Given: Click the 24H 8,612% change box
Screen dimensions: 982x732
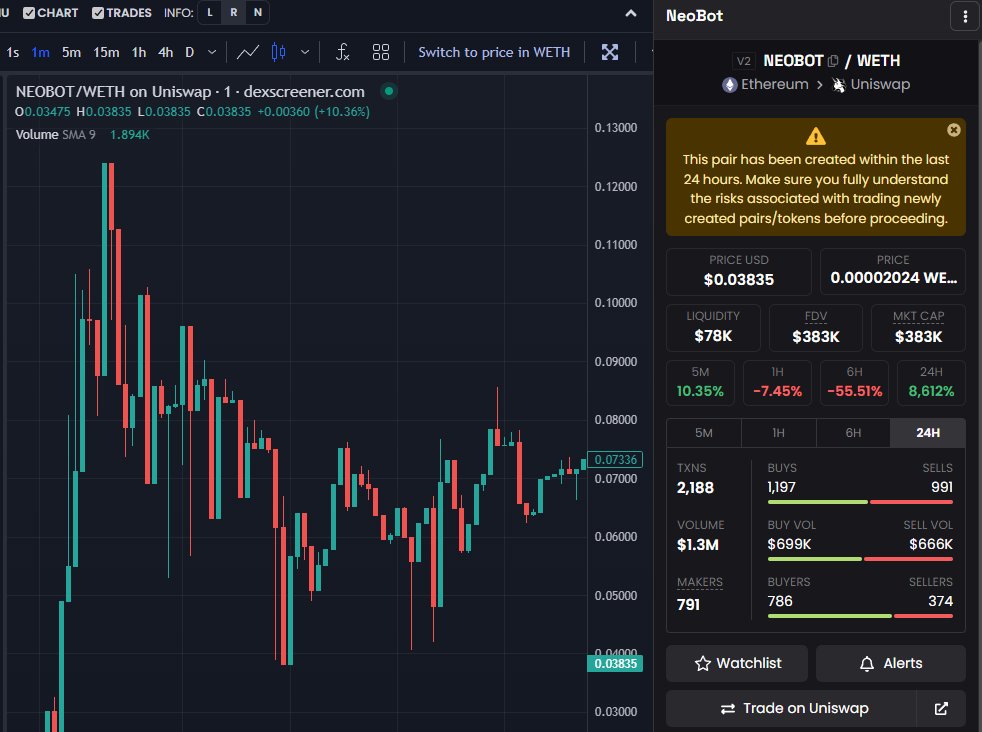Looking at the screenshot, I should click(931, 383).
